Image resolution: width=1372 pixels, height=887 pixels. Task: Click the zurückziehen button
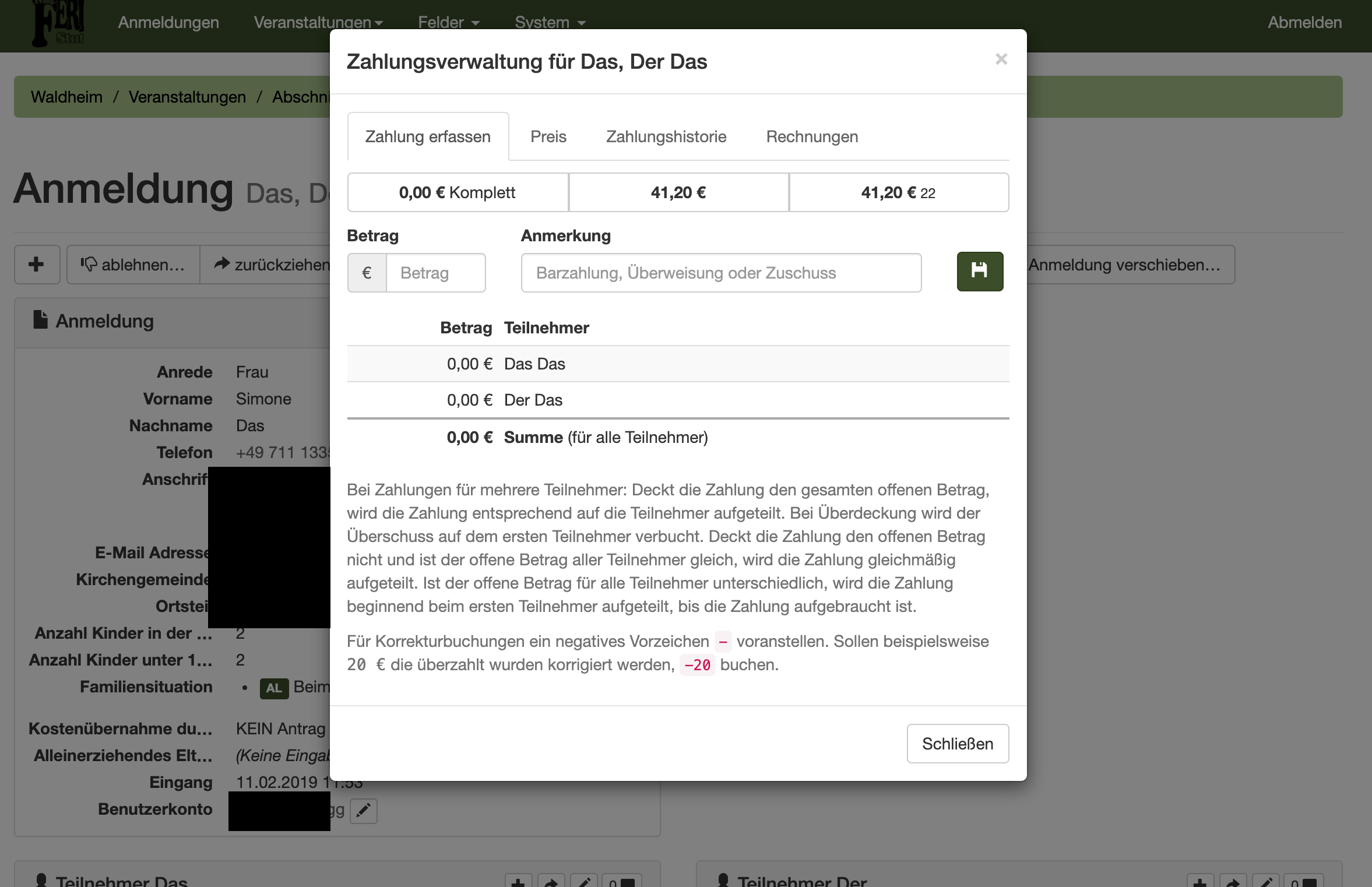(266, 265)
